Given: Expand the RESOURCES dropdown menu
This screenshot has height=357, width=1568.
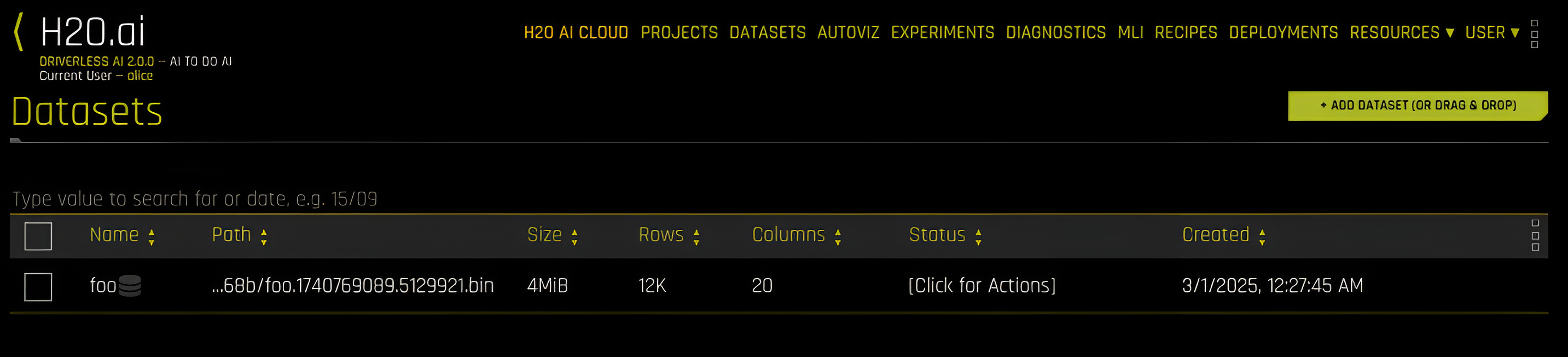Looking at the screenshot, I should point(1402,32).
